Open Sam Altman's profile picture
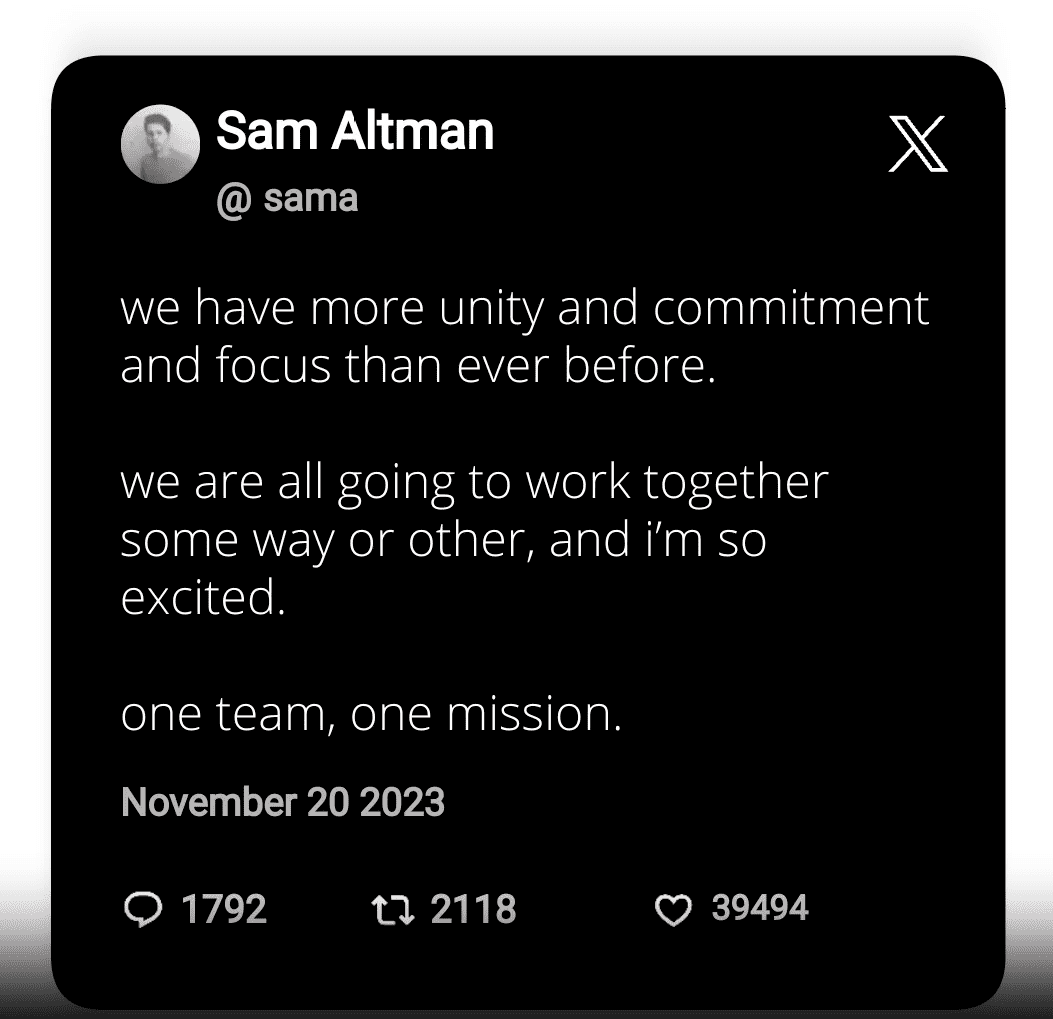Viewport: 1053px width, 1019px height. coord(160,144)
